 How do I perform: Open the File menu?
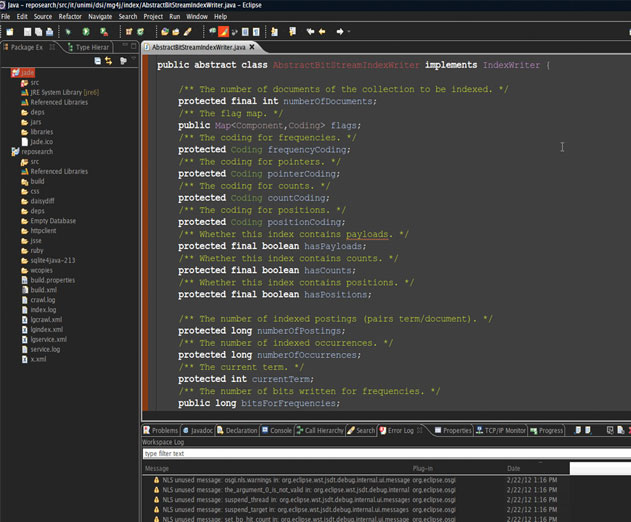(x=6, y=17)
